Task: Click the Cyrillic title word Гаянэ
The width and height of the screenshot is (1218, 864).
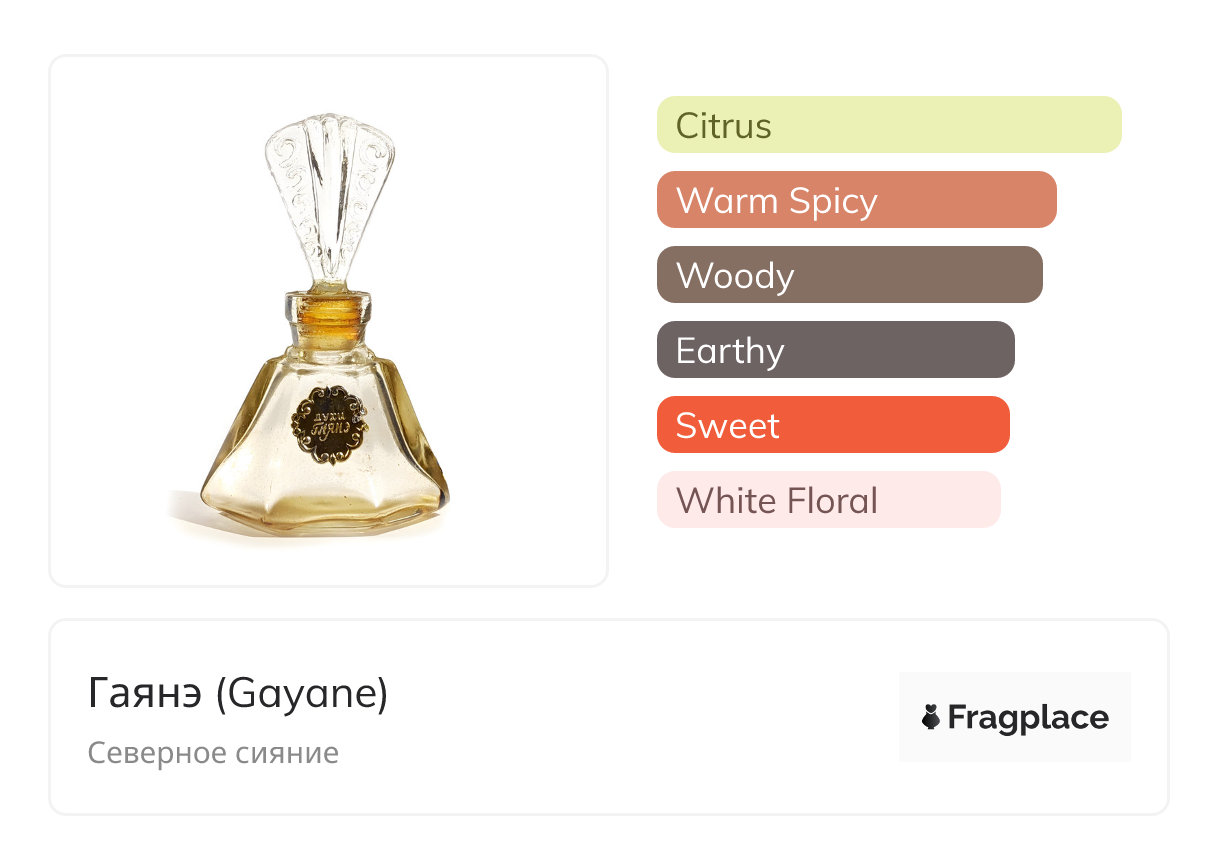Action: (145, 694)
